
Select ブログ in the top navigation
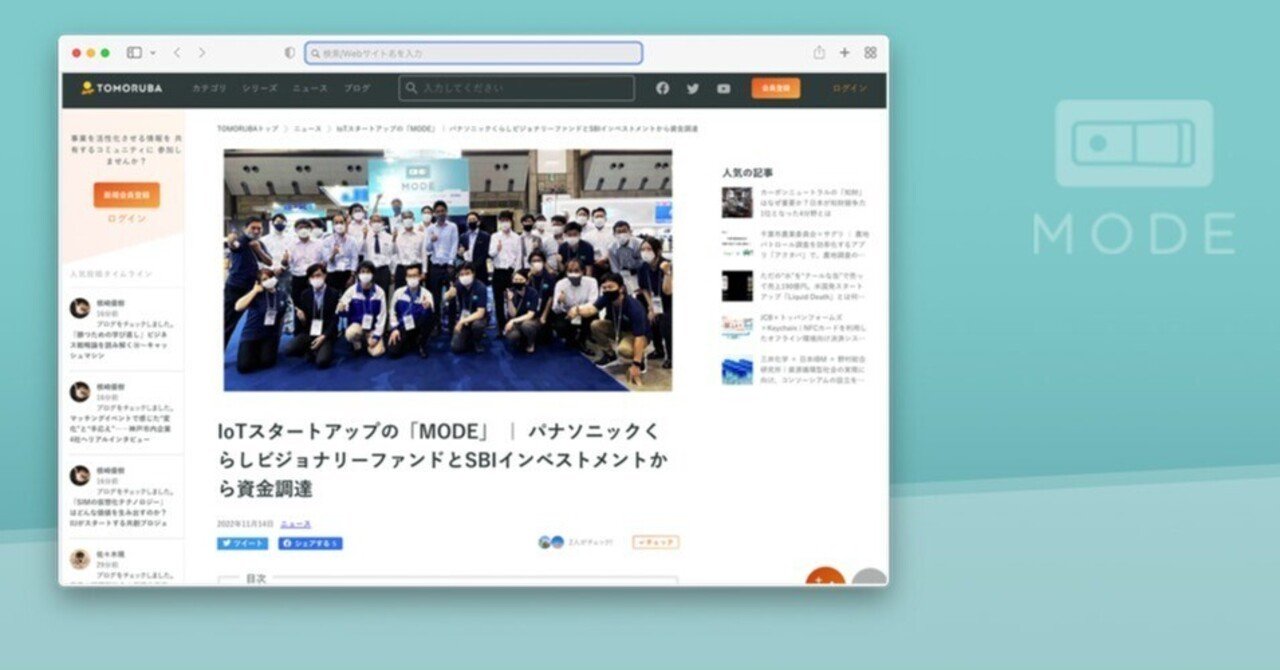[359, 88]
